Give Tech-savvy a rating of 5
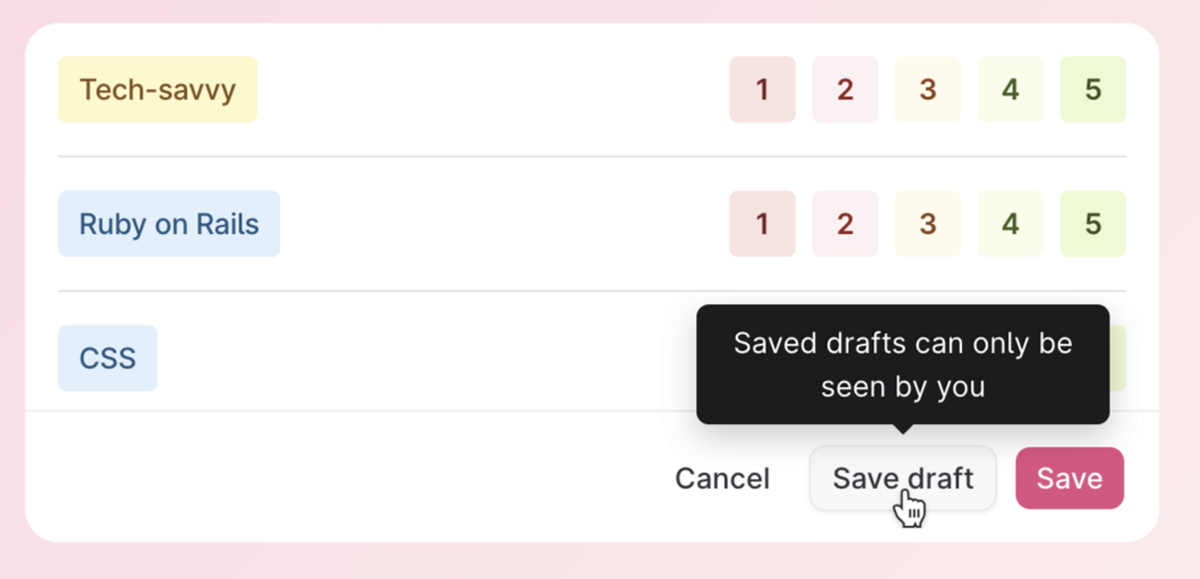The image size is (1200, 579). coord(1093,90)
